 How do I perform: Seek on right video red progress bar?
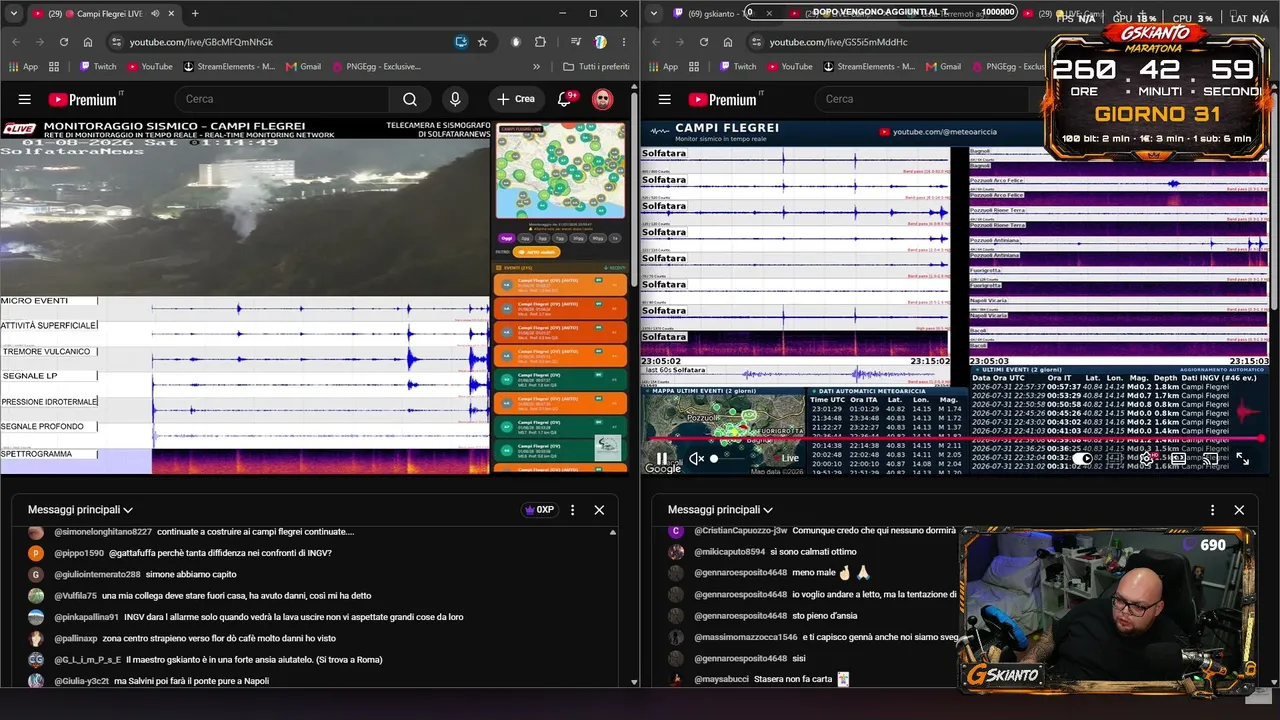(955, 438)
